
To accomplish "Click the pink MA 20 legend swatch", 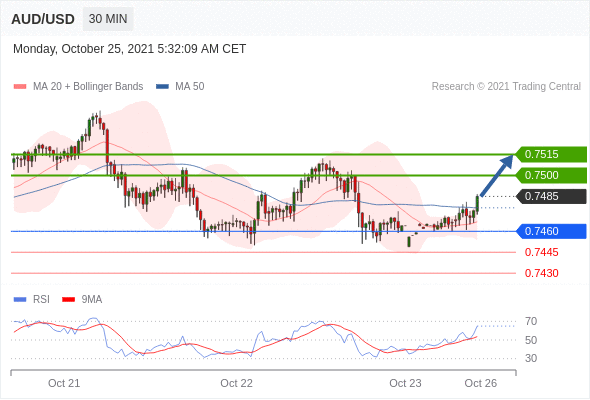I will [20, 87].
